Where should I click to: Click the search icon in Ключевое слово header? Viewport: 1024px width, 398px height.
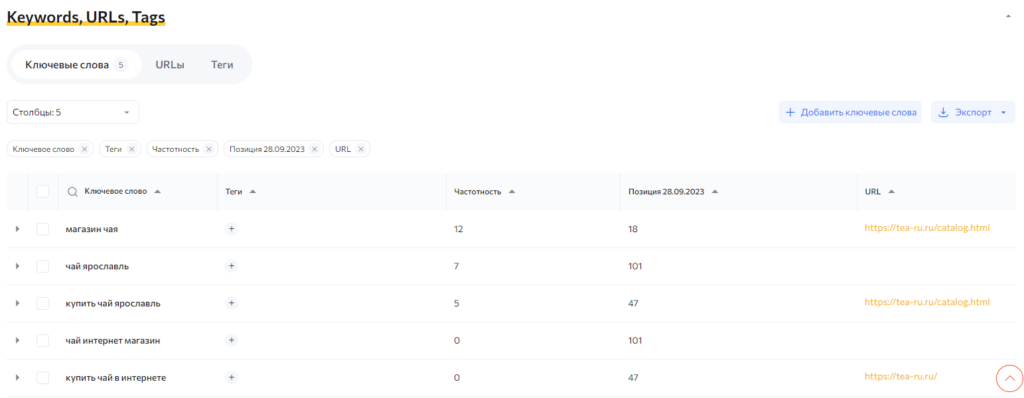73,191
